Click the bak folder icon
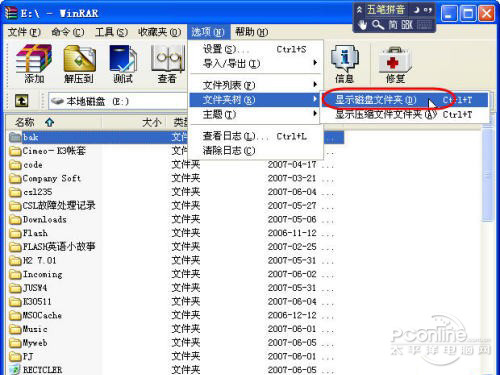This screenshot has width=500, height=375. pyautogui.click(x=15, y=137)
